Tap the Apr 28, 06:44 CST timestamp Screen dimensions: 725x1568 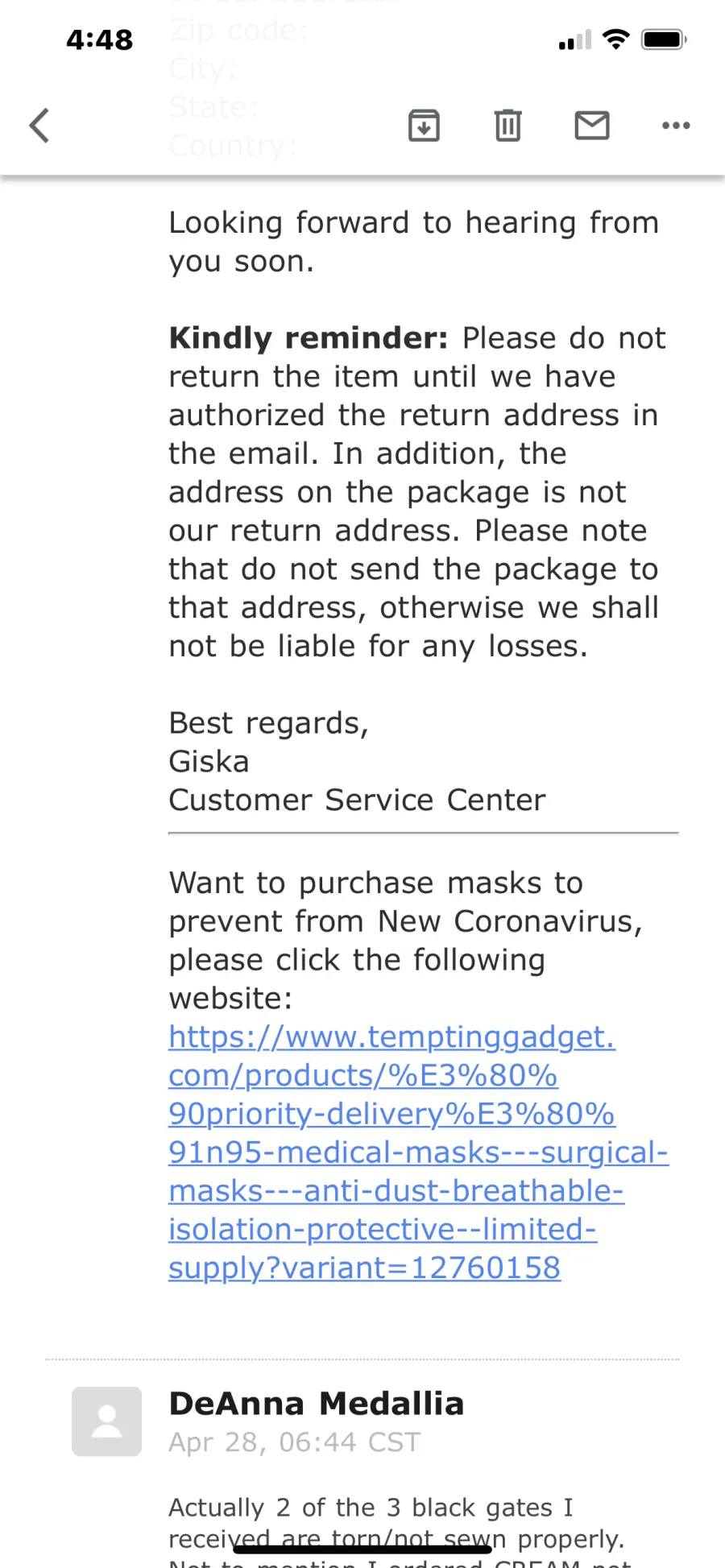tap(295, 1442)
